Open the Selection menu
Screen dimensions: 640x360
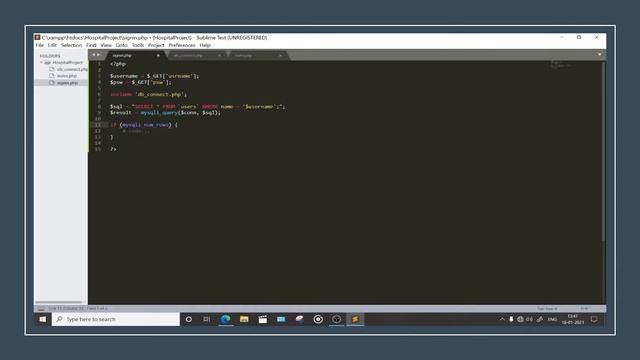[x=71, y=45]
